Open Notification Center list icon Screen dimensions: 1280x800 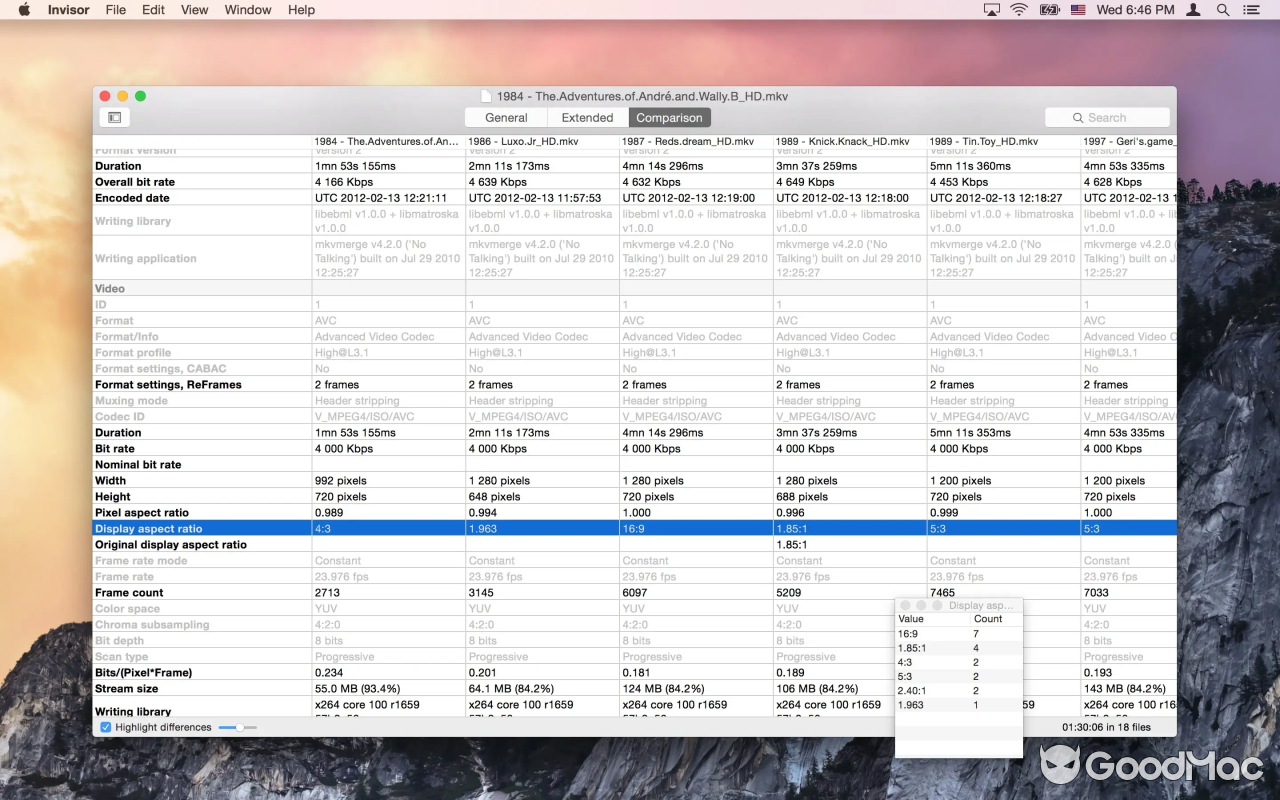[x=1251, y=10]
